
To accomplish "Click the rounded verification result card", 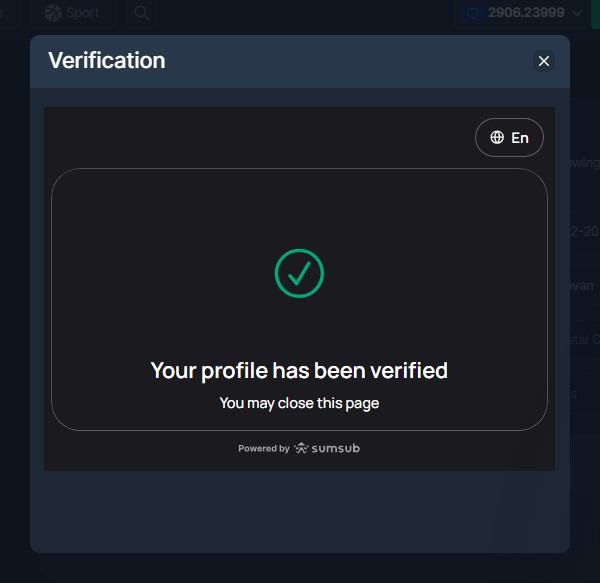I will point(299,300).
